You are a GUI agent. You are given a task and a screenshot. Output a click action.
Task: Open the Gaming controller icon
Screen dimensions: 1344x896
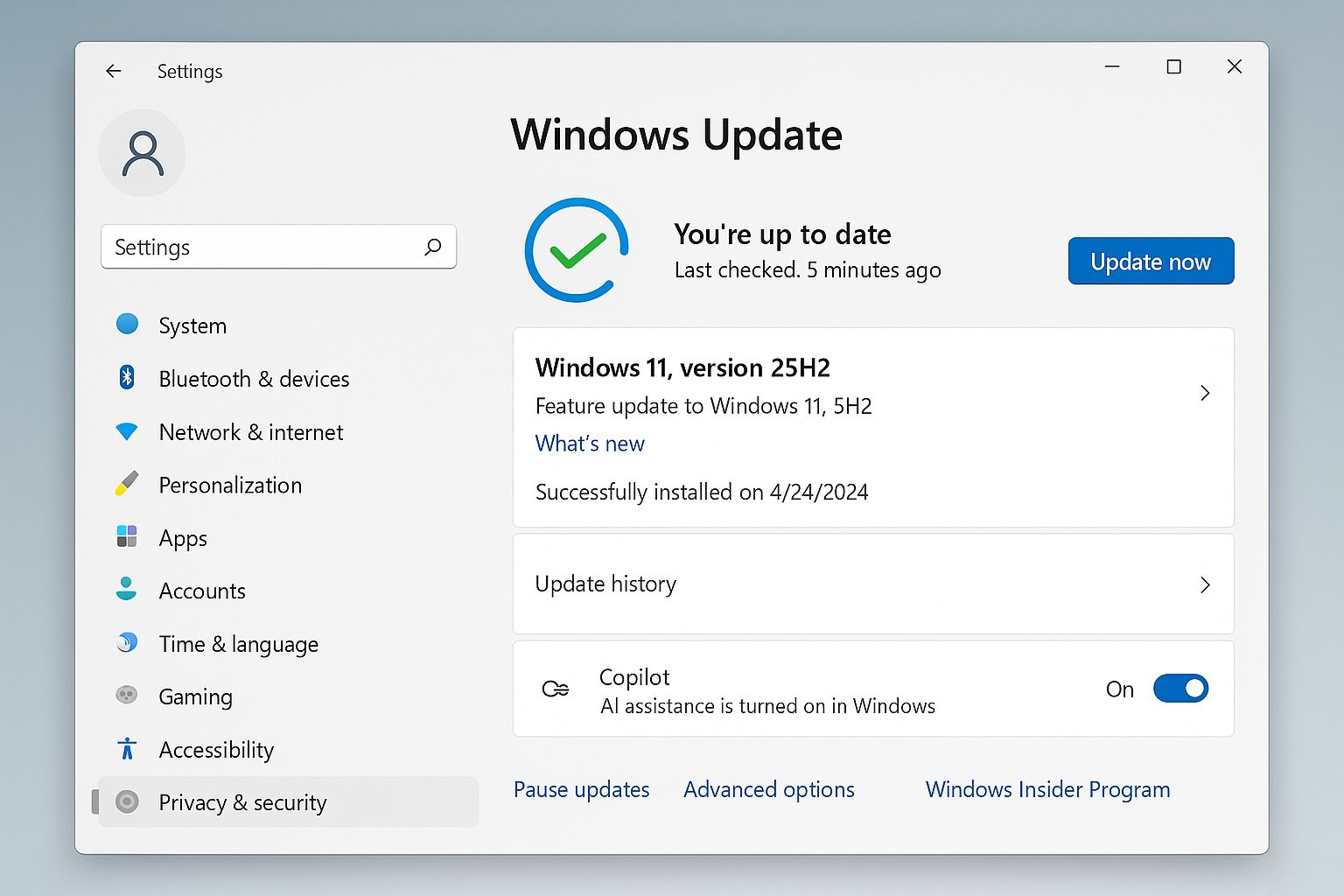pos(127,696)
